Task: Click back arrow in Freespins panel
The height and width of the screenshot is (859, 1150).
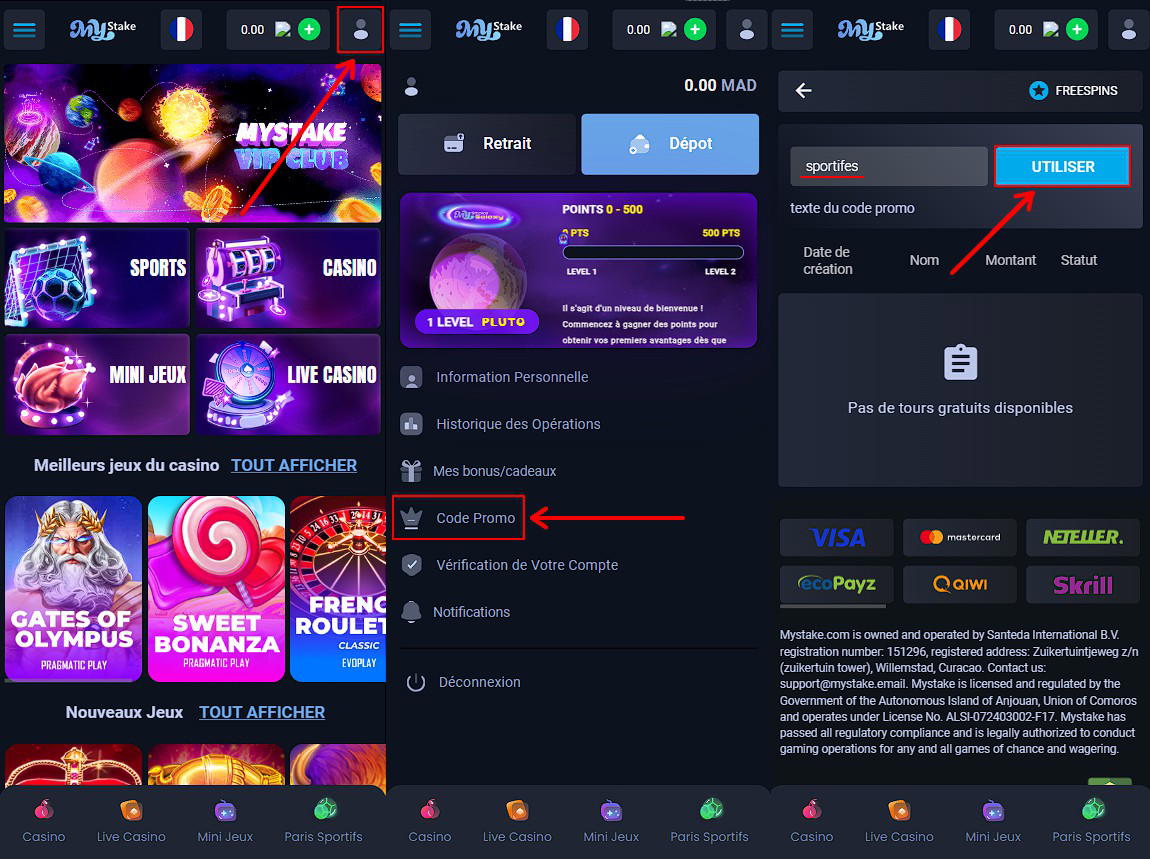Action: pos(804,90)
